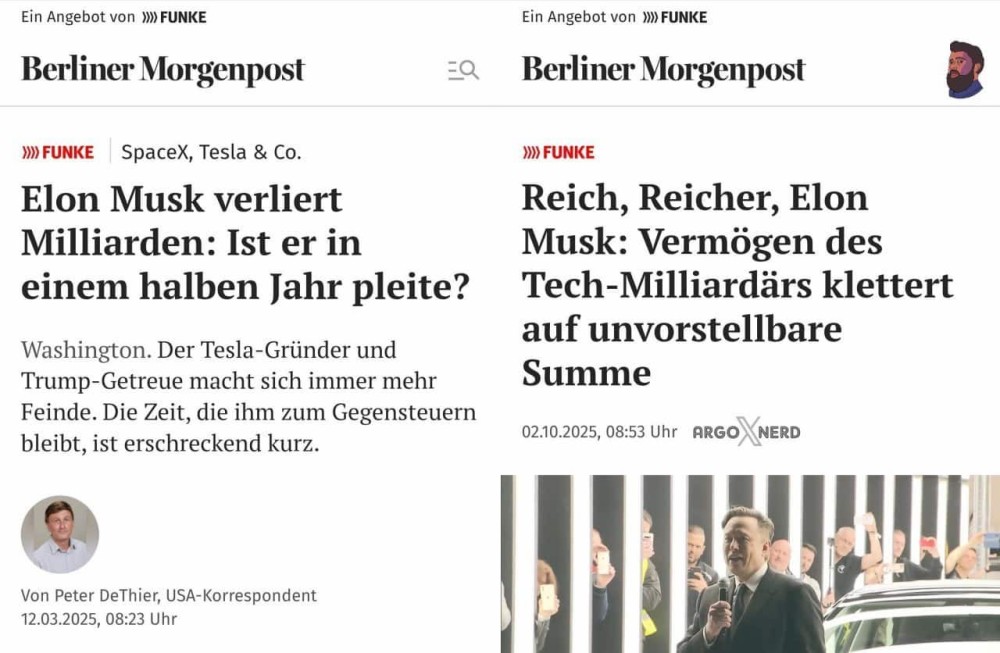
Task: Click Peter DeThier's round author photo
Action: 60,534
